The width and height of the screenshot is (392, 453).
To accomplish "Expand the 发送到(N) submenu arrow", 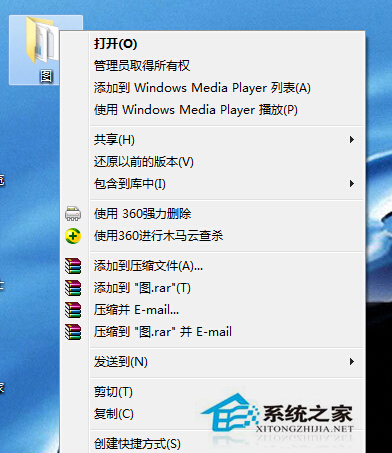I will [x=351, y=362].
